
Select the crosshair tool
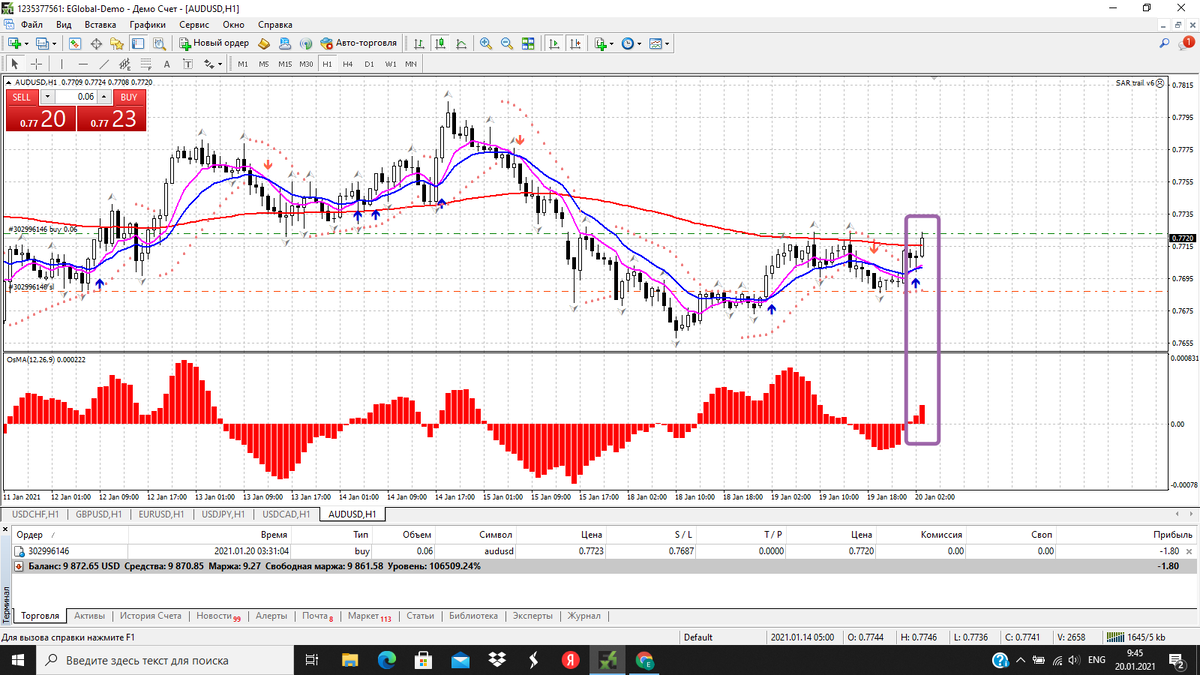point(36,63)
